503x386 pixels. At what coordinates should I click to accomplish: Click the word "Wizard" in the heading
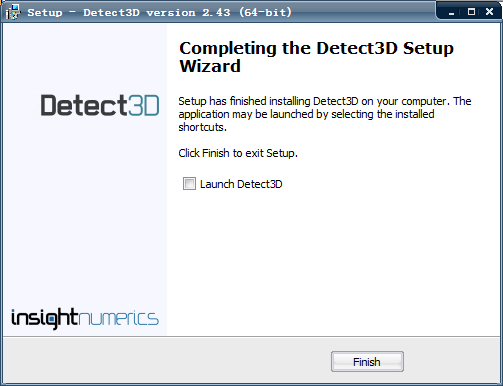(210, 66)
